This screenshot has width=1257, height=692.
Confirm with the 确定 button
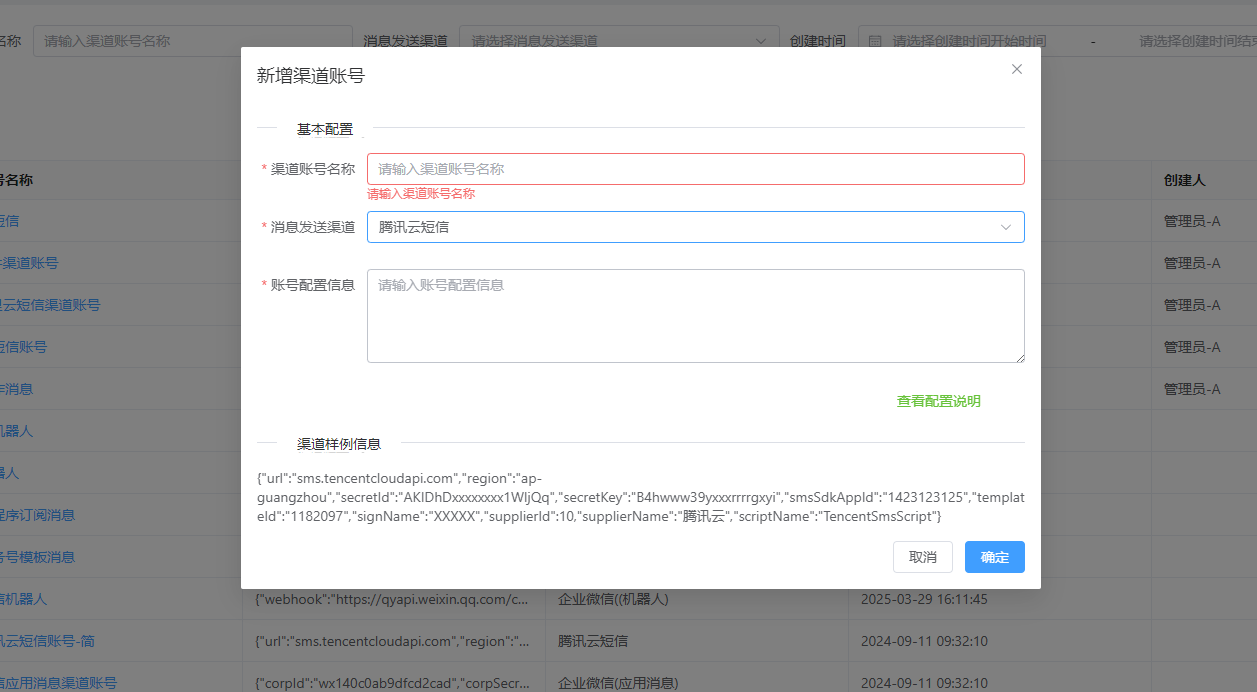point(995,557)
